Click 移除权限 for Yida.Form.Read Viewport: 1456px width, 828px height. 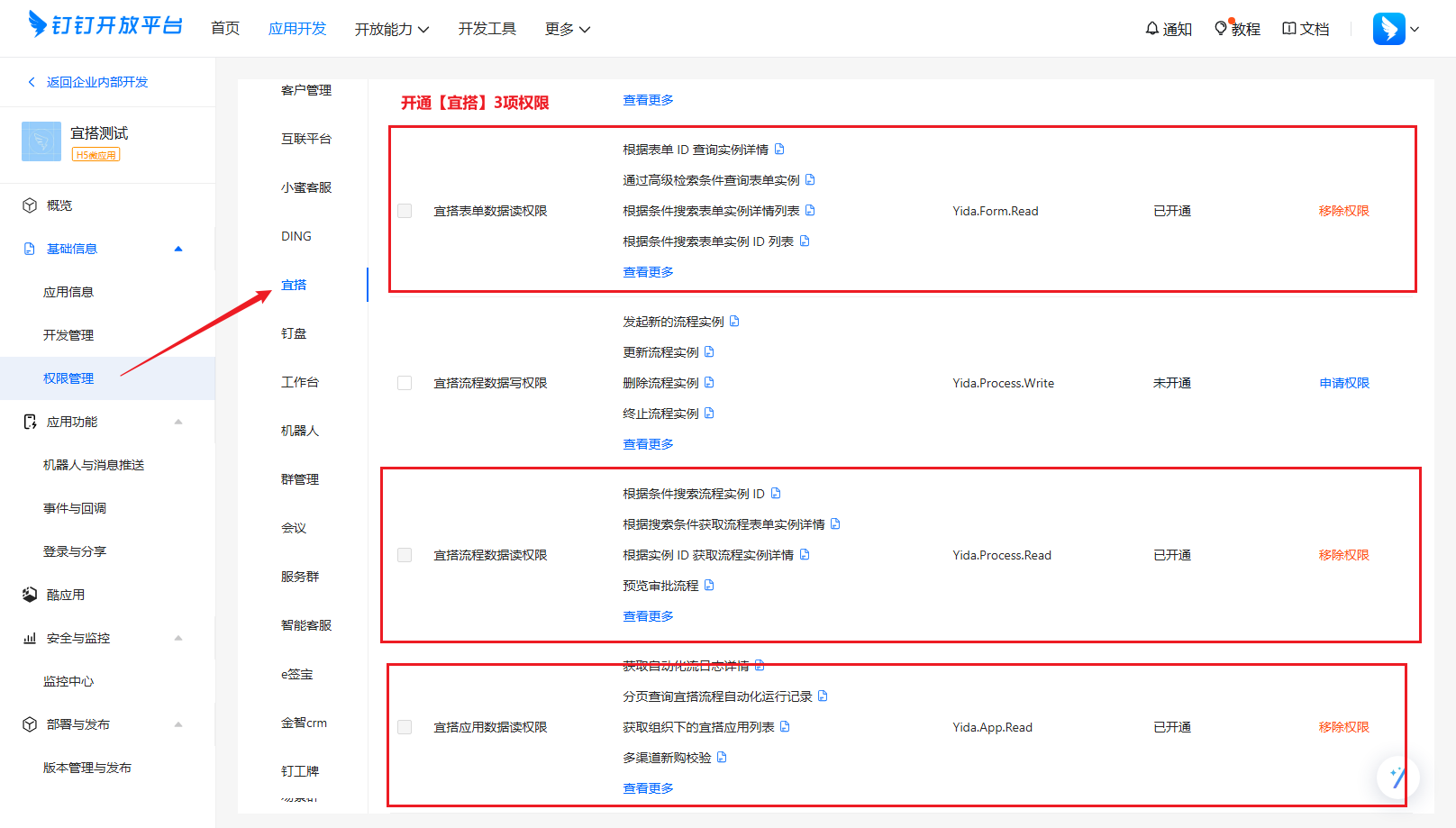tap(1344, 211)
